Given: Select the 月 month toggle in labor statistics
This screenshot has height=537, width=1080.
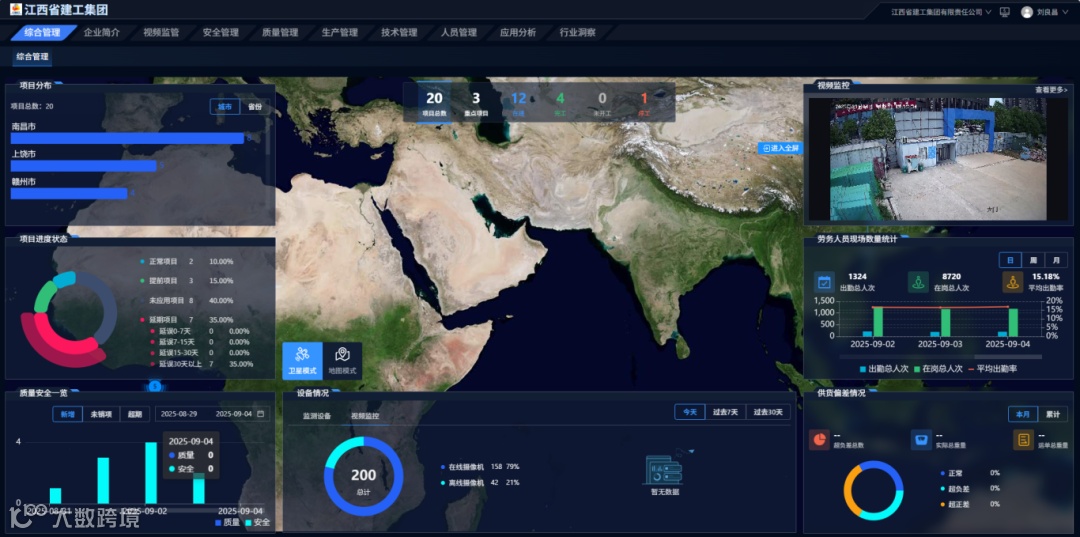Looking at the screenshot, I should pos(1056,260).
